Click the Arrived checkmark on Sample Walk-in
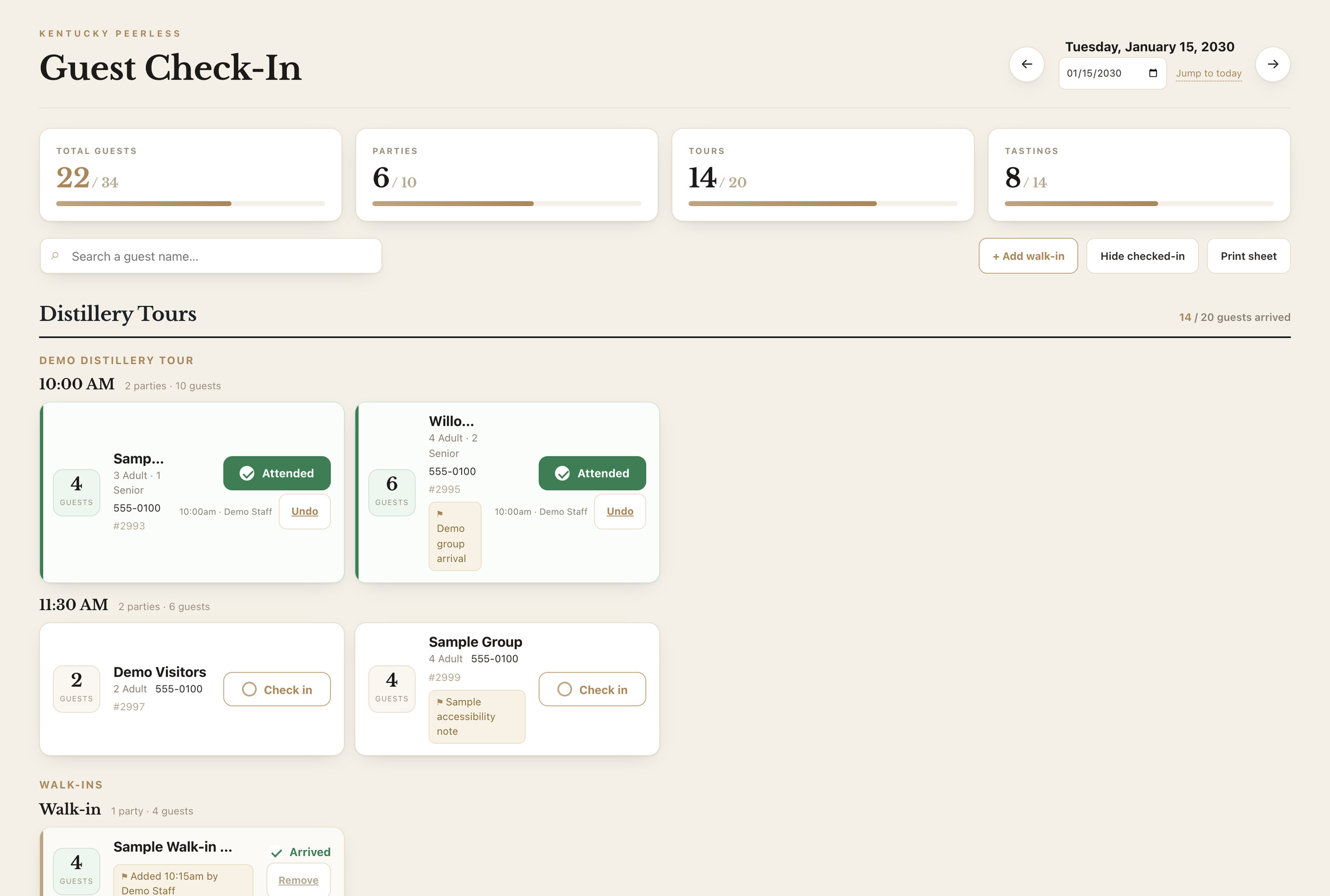This screenshot has width=1330, height=896. click(x=276, y=852)
